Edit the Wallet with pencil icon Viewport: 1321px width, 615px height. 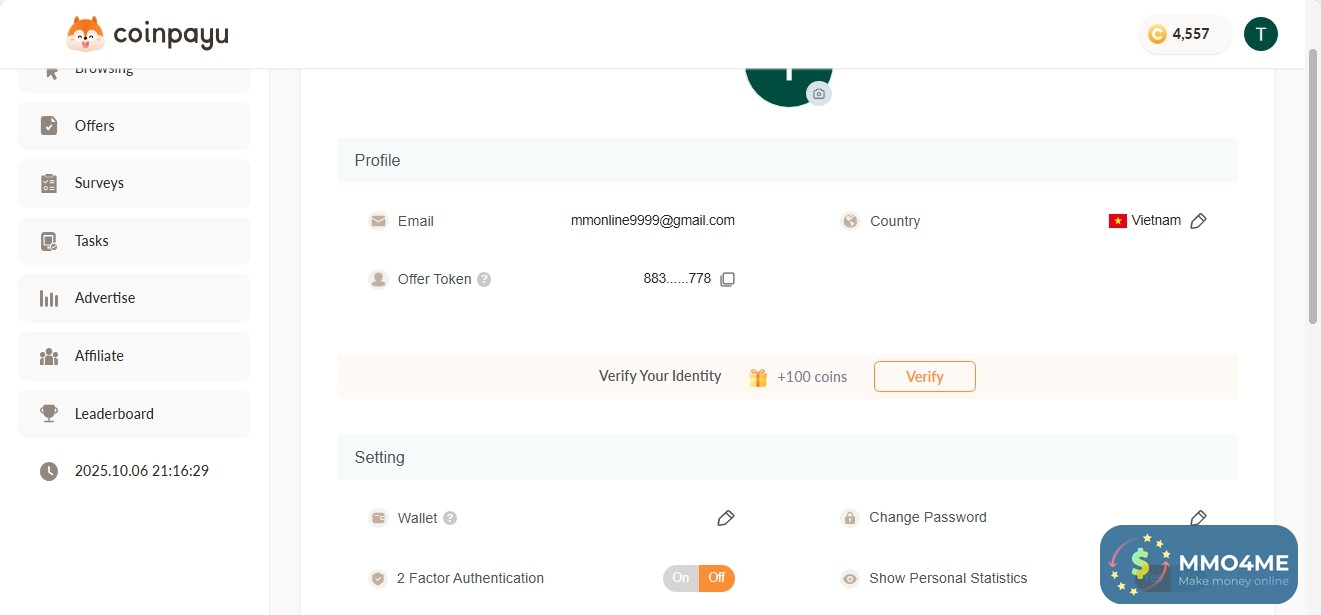(x=726, y=518)
